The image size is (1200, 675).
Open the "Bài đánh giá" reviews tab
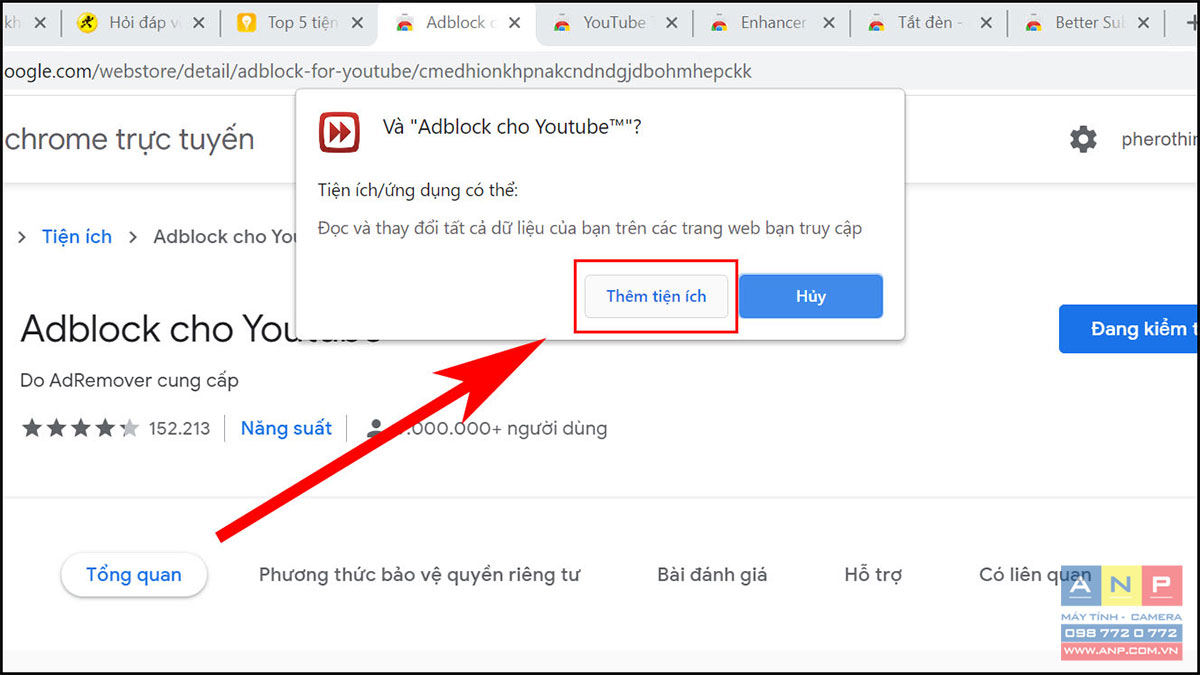(x=712, y=575)
